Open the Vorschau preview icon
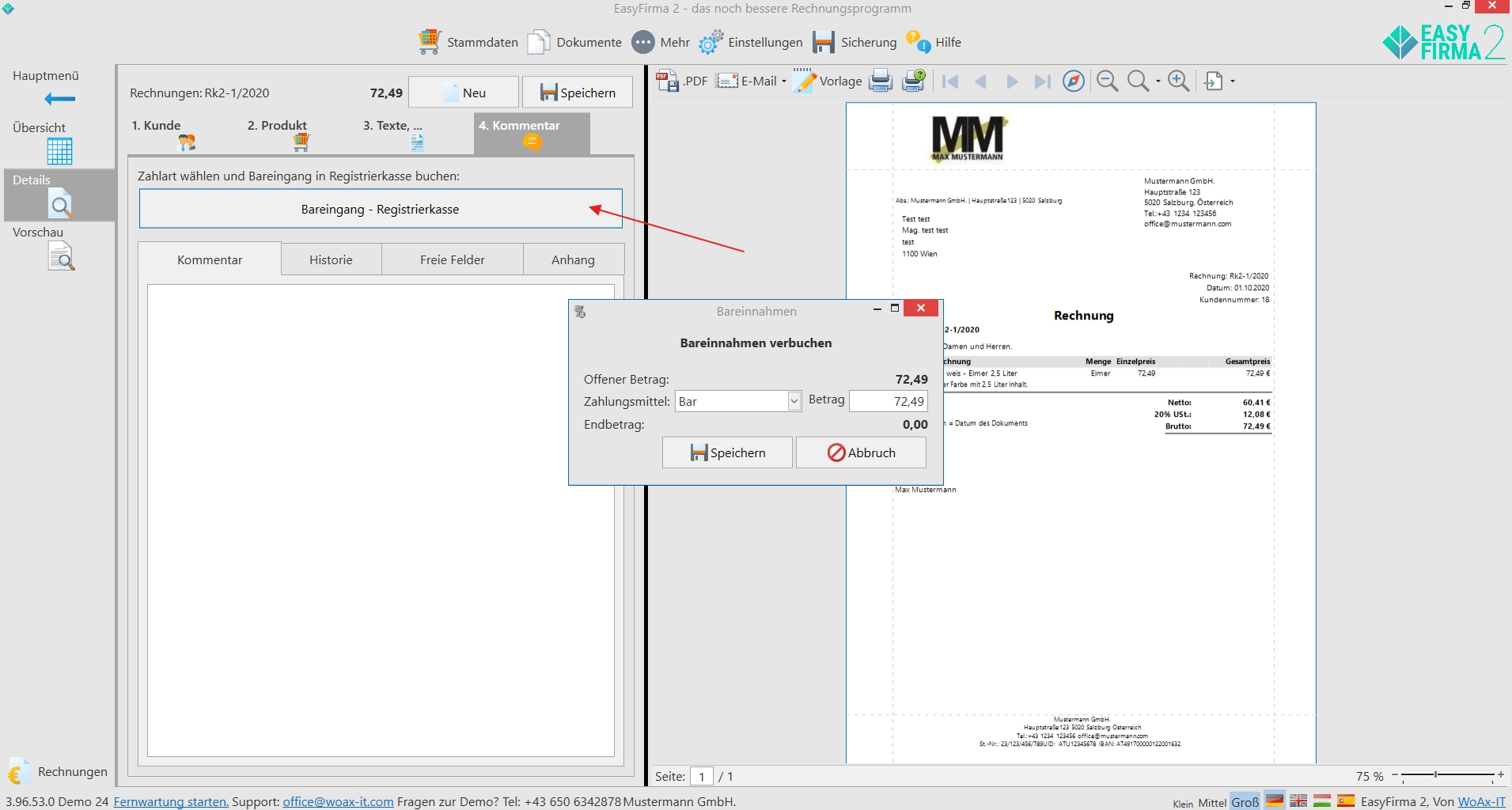The image size is (1512, 810). point(61,256)
